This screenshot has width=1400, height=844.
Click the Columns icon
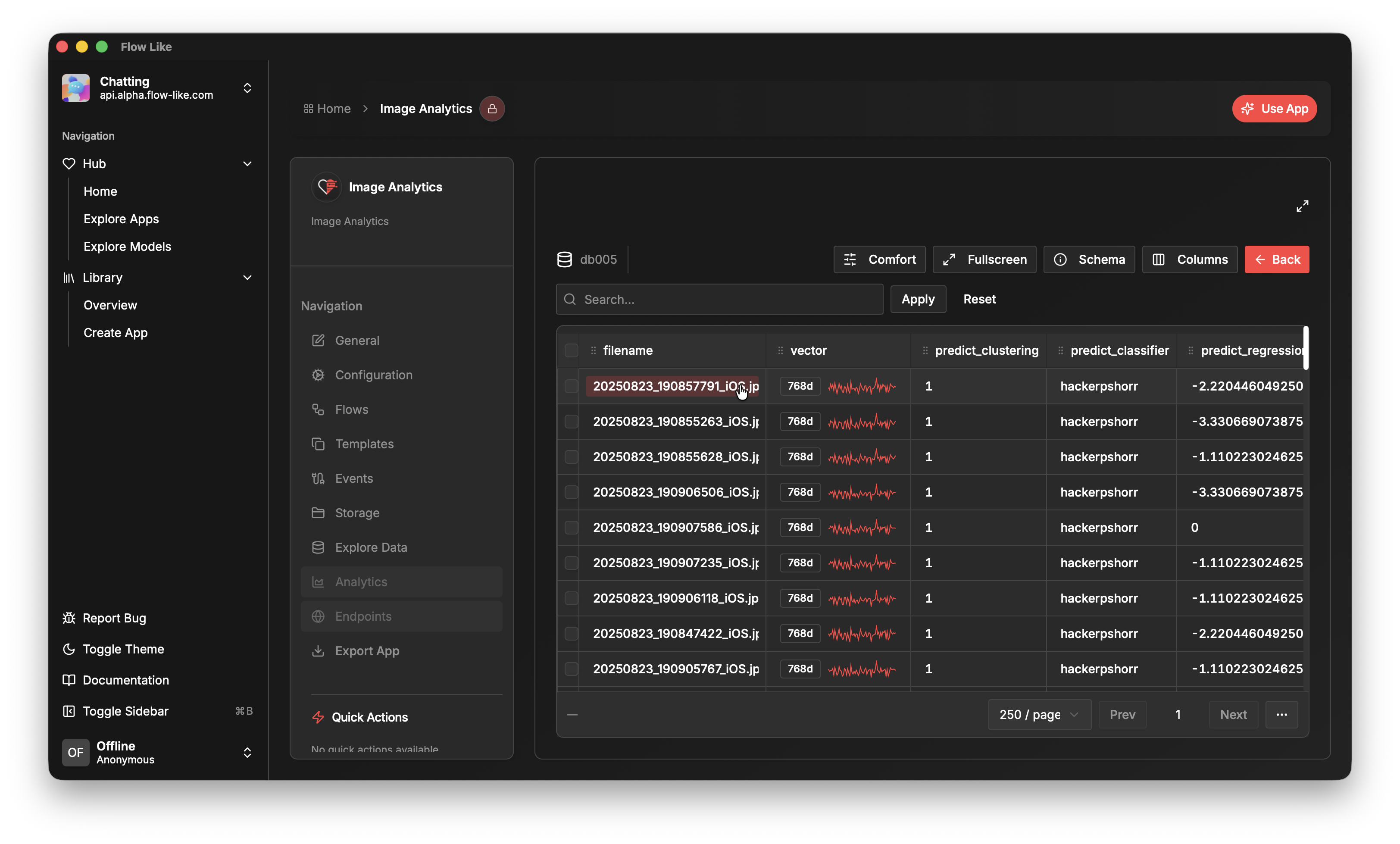(x=1159, y=259)
